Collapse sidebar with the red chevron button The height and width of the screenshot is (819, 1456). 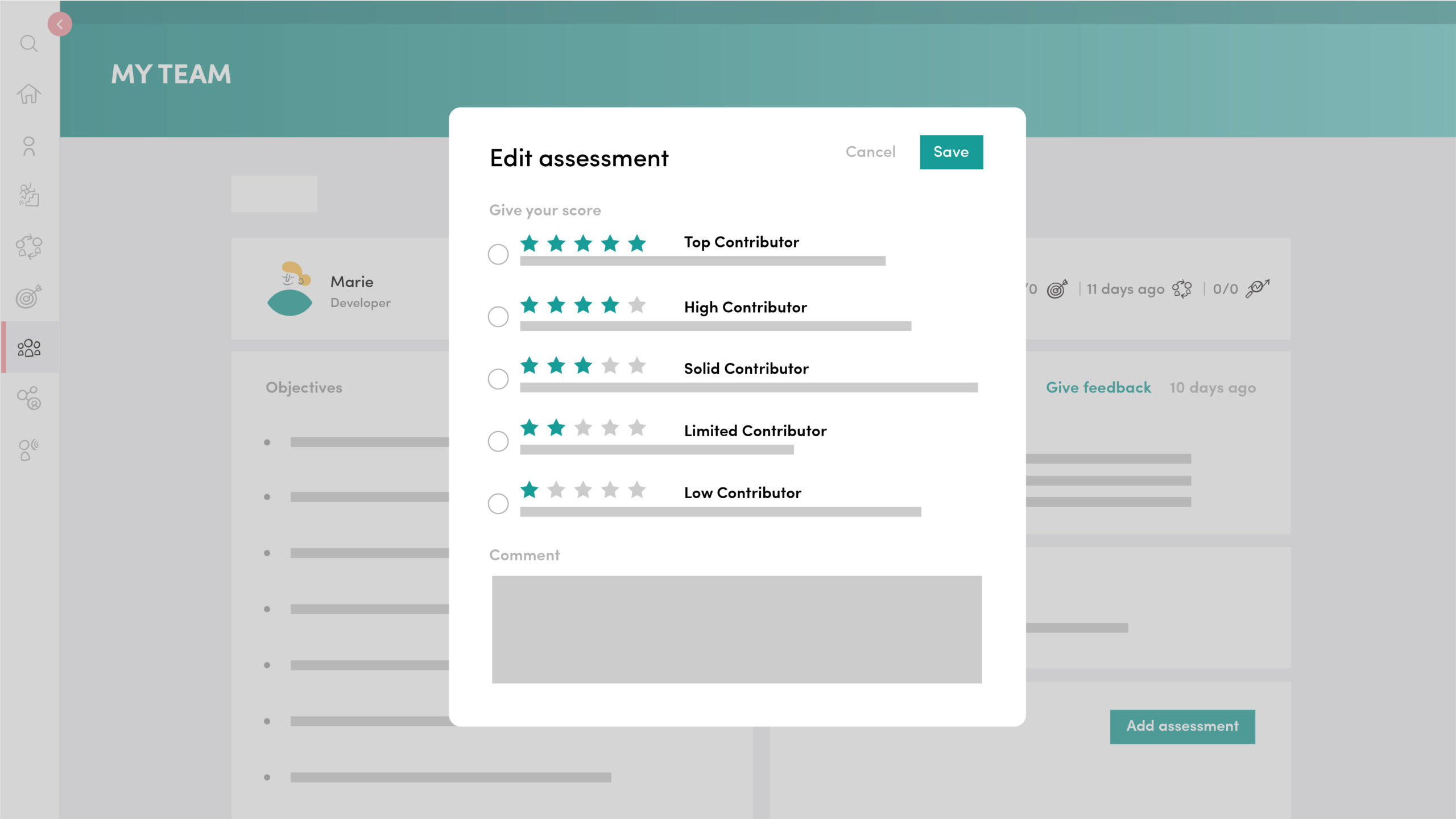[x=60, y=24]
